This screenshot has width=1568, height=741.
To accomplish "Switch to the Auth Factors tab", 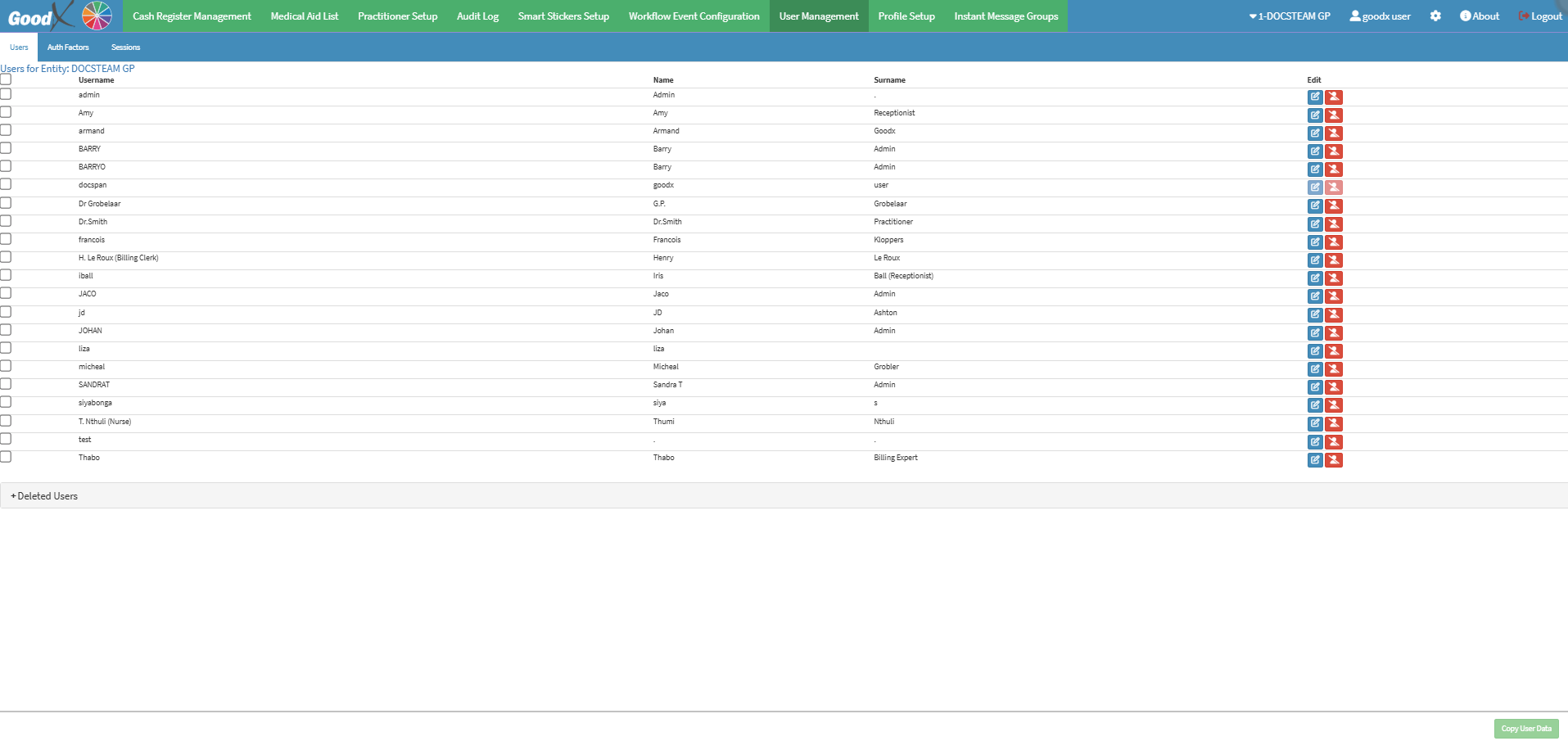I will (x=68, y=47).
